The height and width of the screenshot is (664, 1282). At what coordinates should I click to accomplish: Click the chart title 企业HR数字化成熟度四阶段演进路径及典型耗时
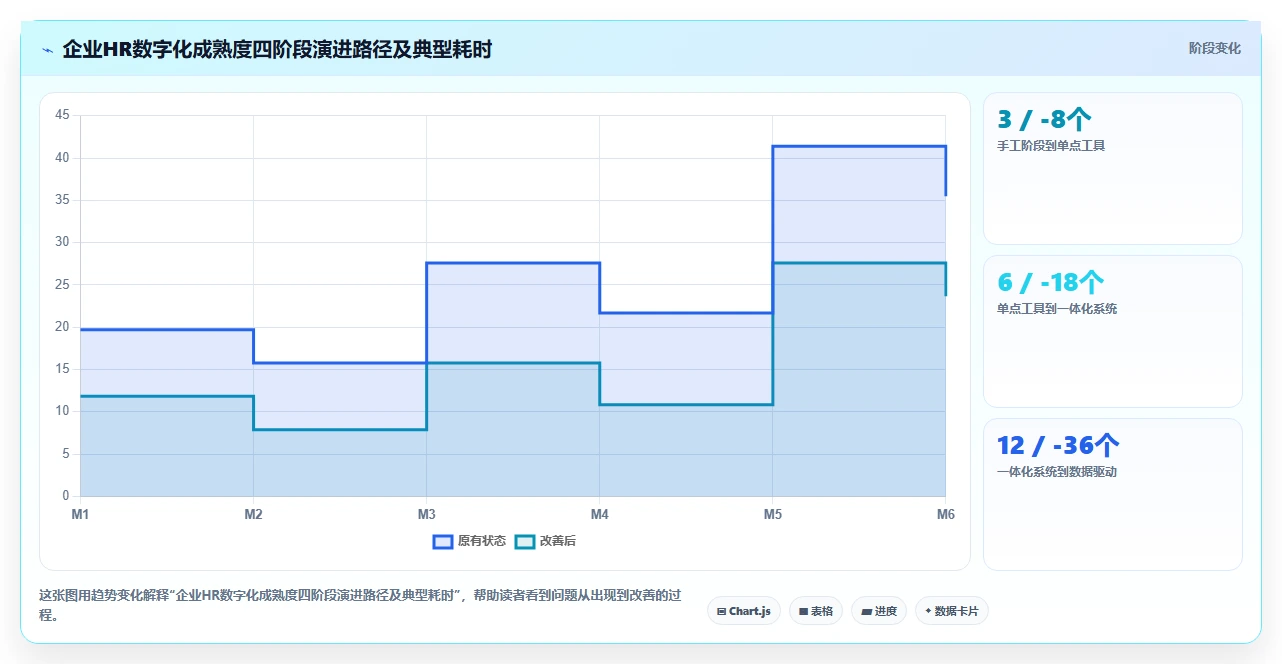pos(277,49)
